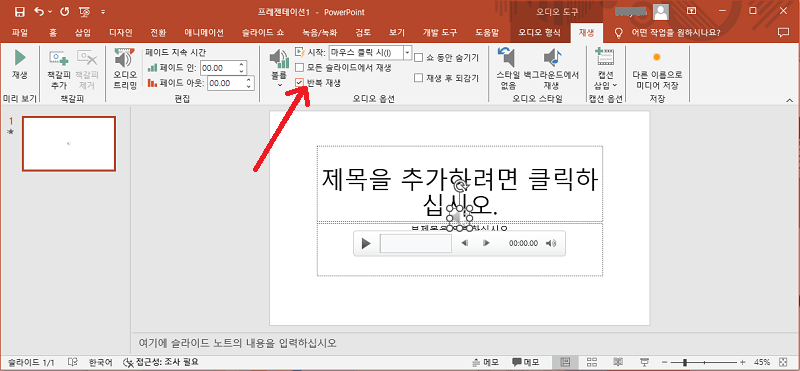Open the 볼륨 speaker menu
Image resolution: width=800 pixels, height=371 pixels.
point(279,68)
